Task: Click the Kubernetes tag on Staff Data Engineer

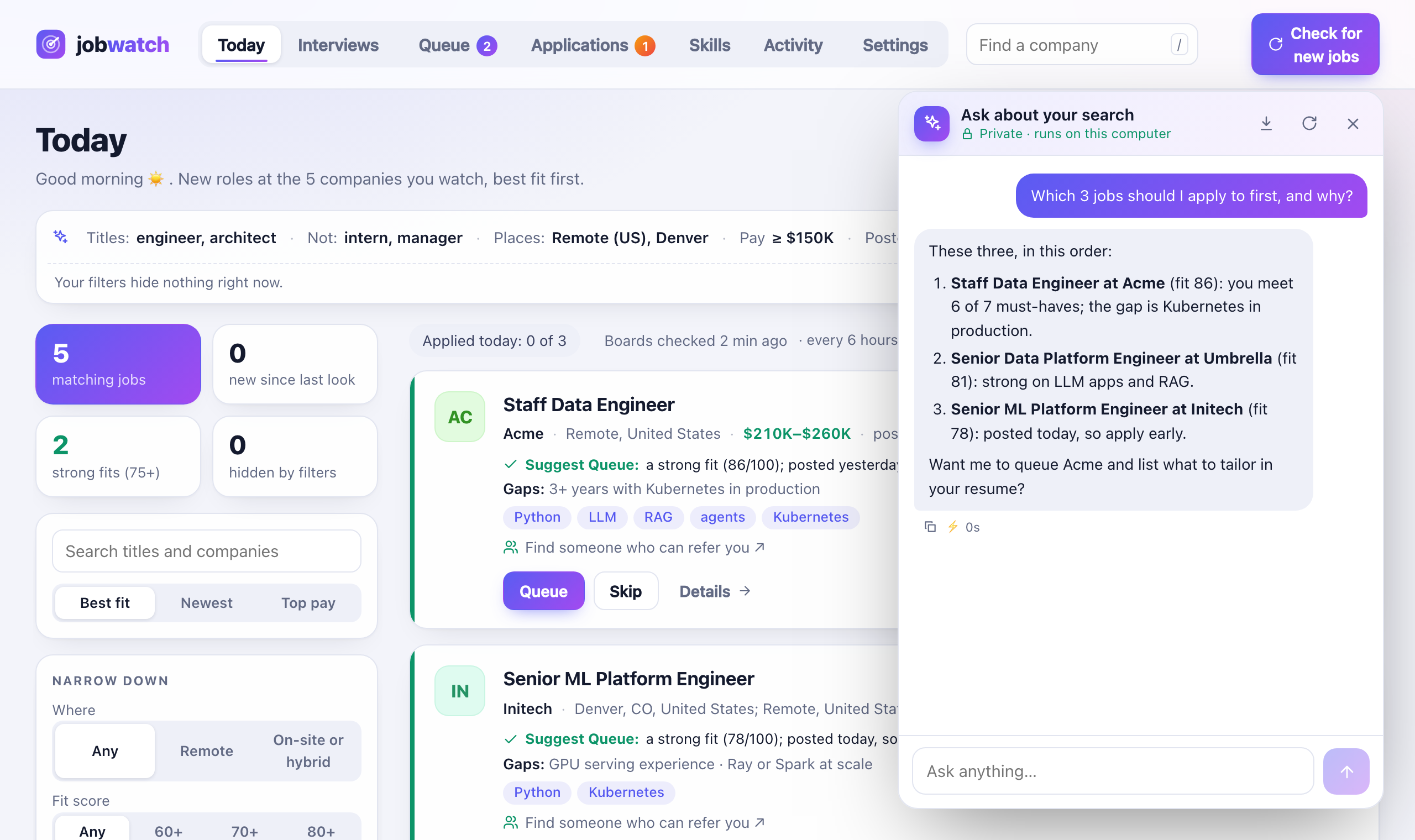Action: pyautogui.click(x=810, y=517)
